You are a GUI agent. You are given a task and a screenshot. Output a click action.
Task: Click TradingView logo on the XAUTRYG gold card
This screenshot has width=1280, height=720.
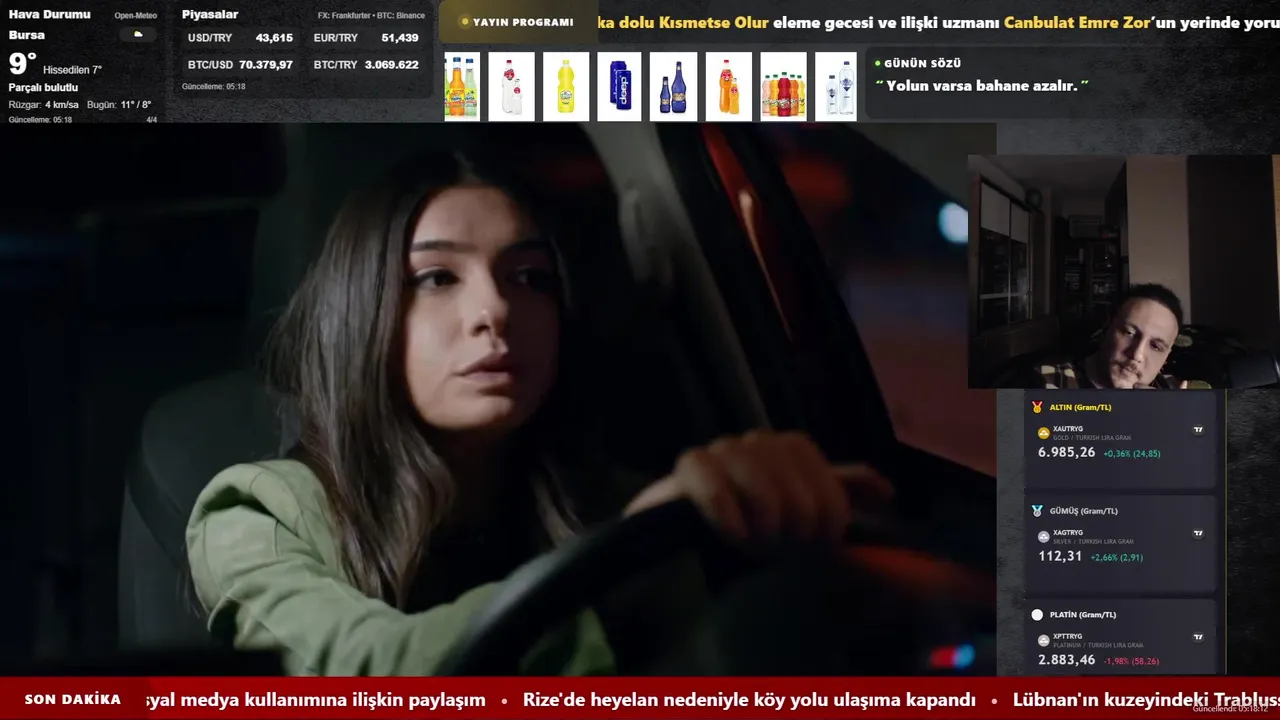tap(1198, 430)
